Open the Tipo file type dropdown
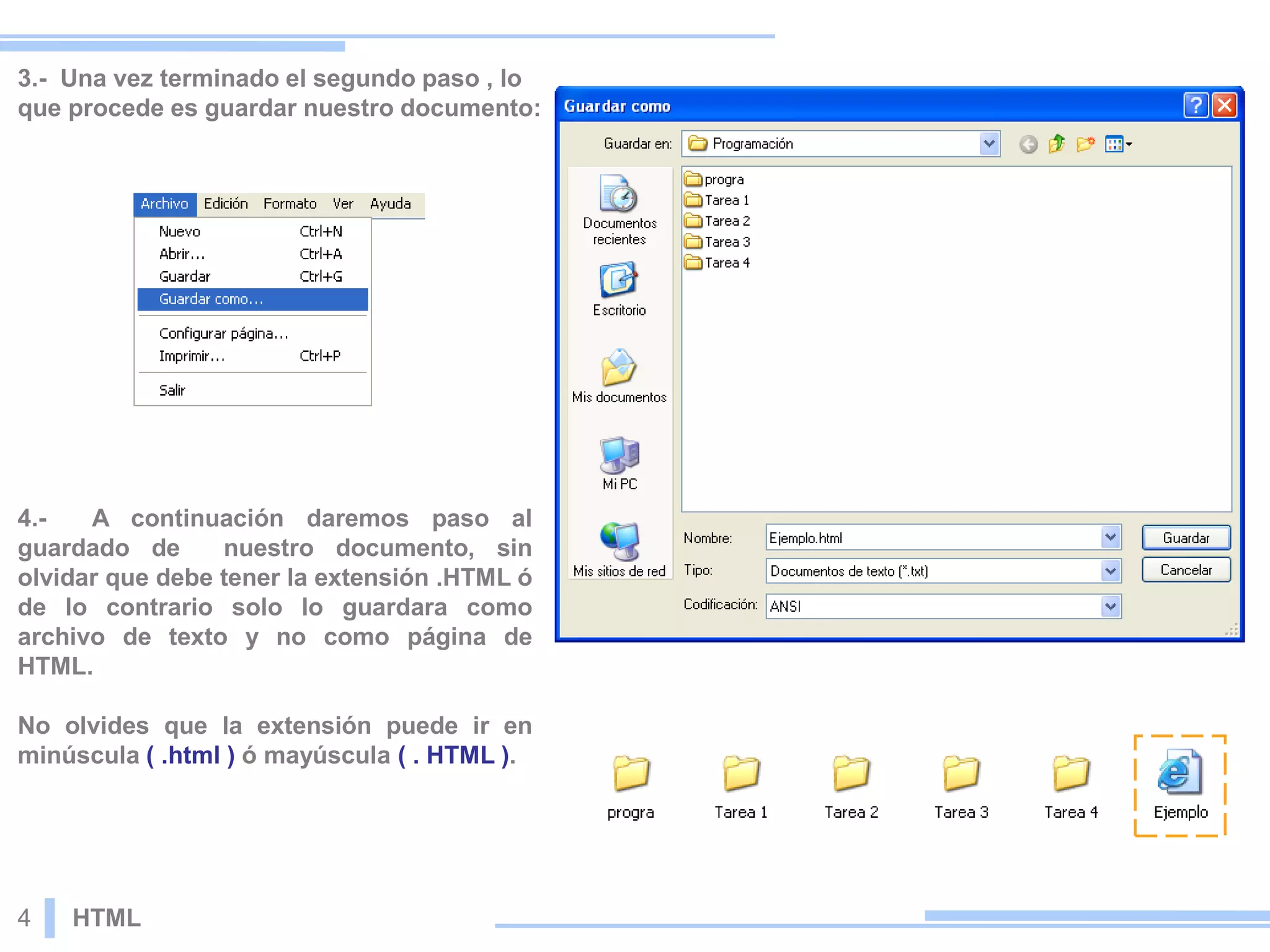This screenshot has height=952, width=1270. [x=1111, y=571]
